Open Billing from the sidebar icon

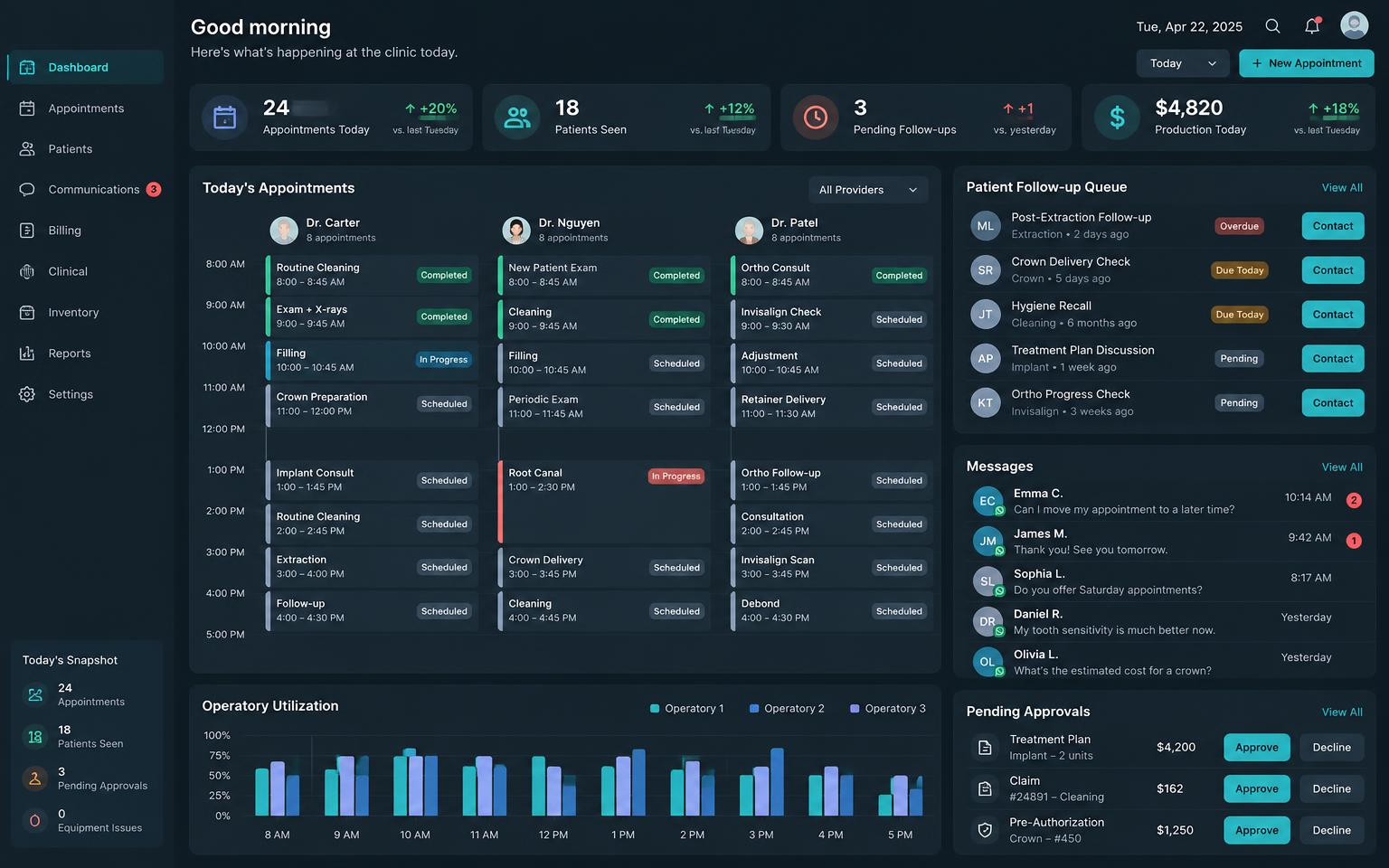[x=27, y=231]
